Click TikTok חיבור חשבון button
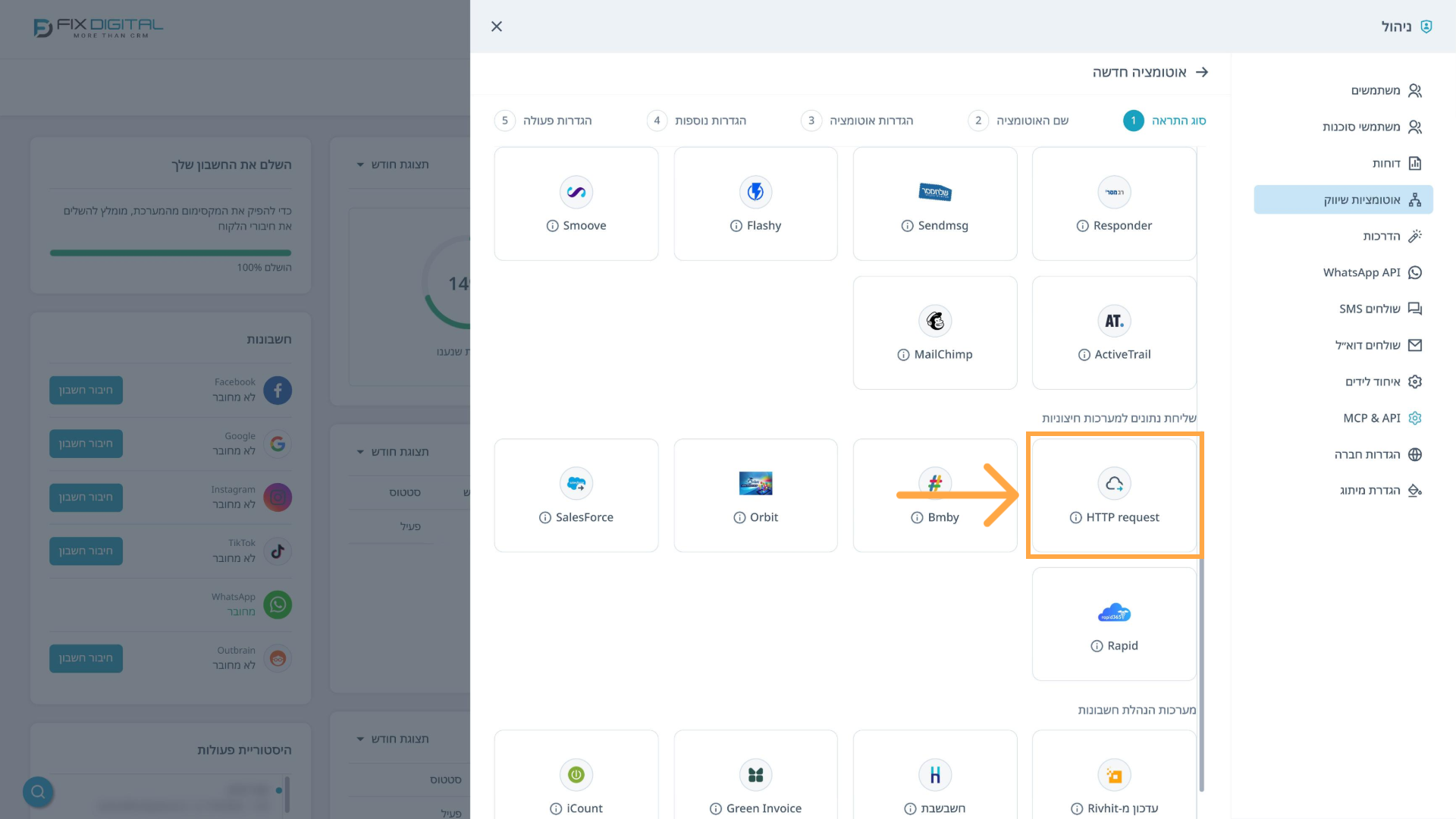The width and height of the screenshot is (1456, 819). click(86, 551)
